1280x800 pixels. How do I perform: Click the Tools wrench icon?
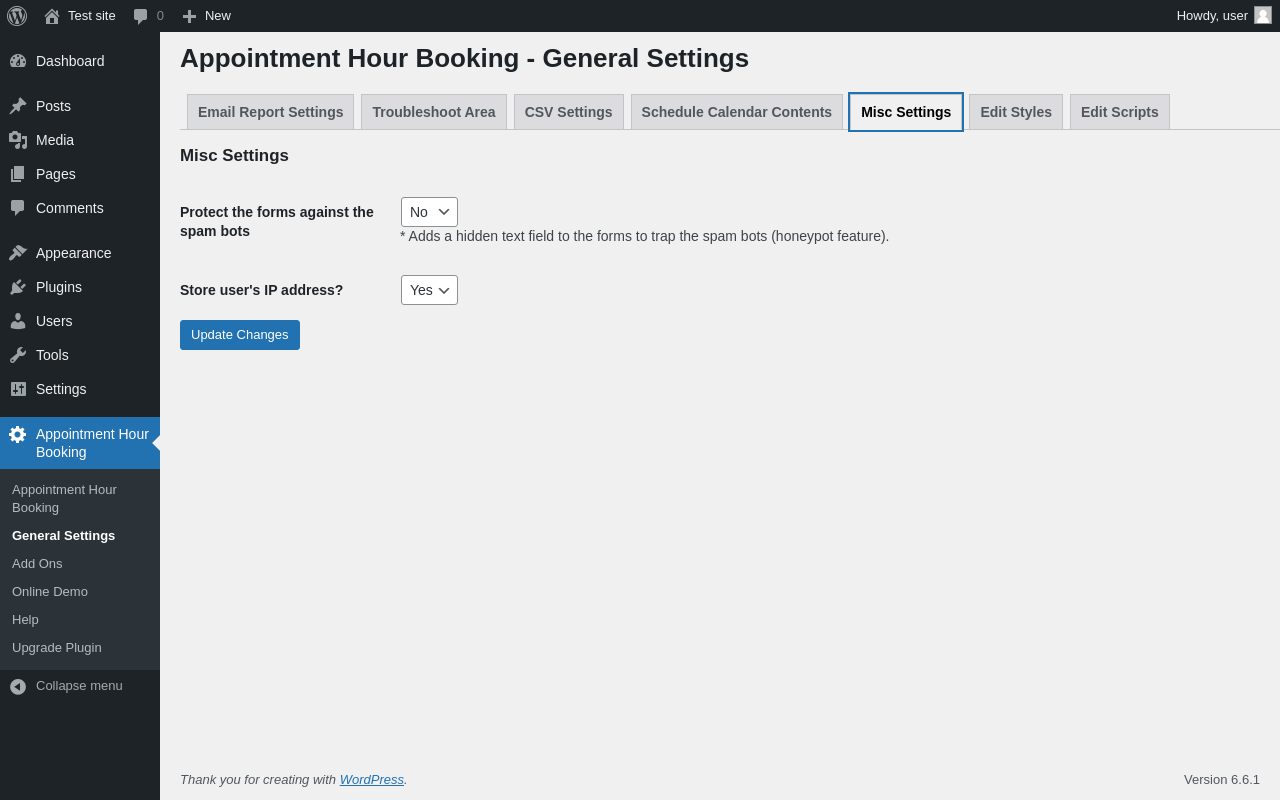pos(18,355)
